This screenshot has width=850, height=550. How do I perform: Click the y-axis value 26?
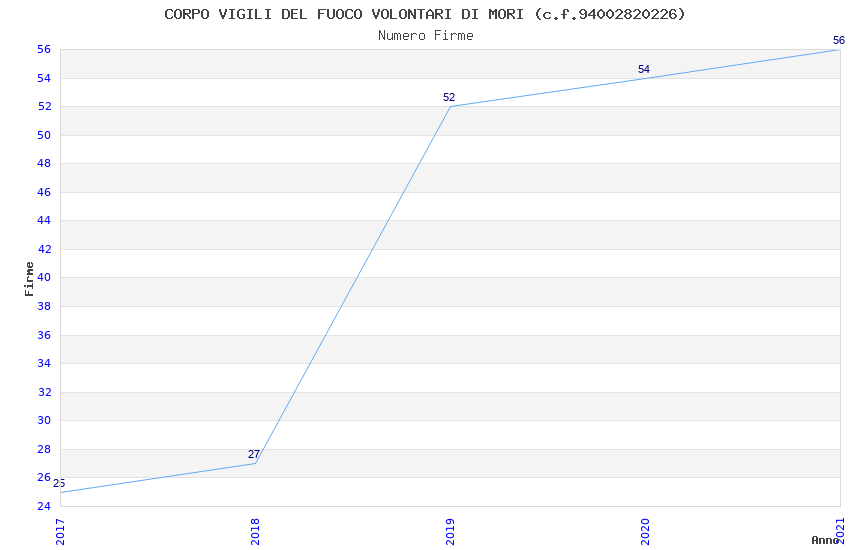tap(44, 477)
